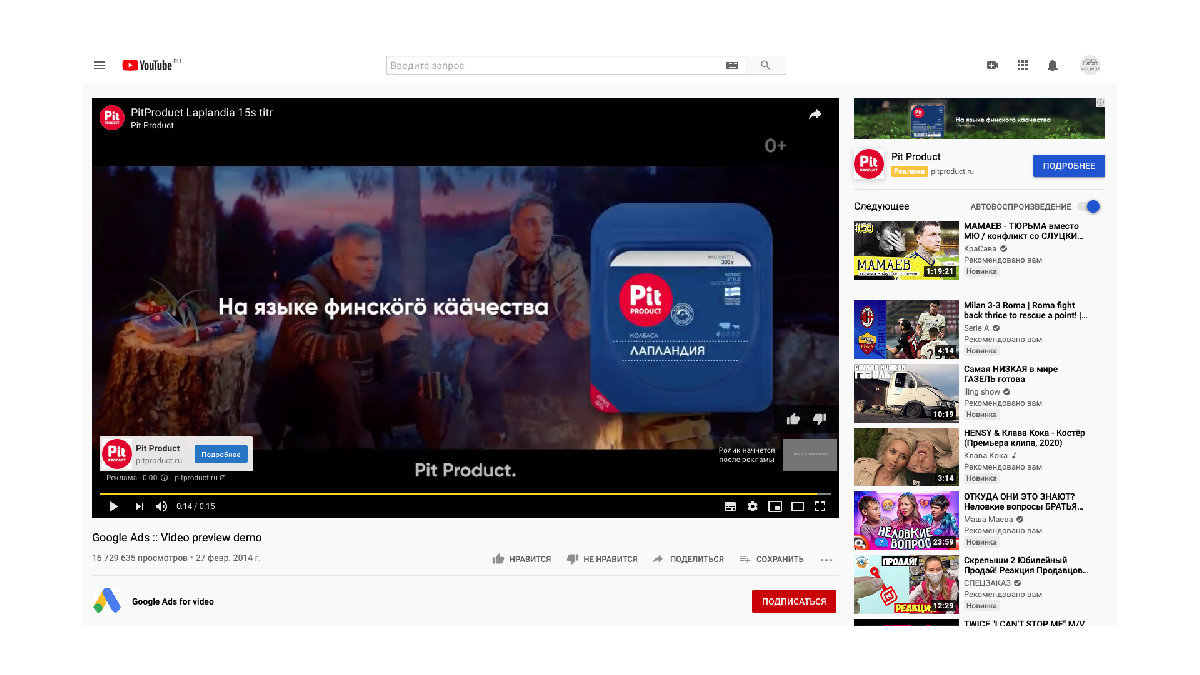Click the video progress bar

tap(465, 494)
